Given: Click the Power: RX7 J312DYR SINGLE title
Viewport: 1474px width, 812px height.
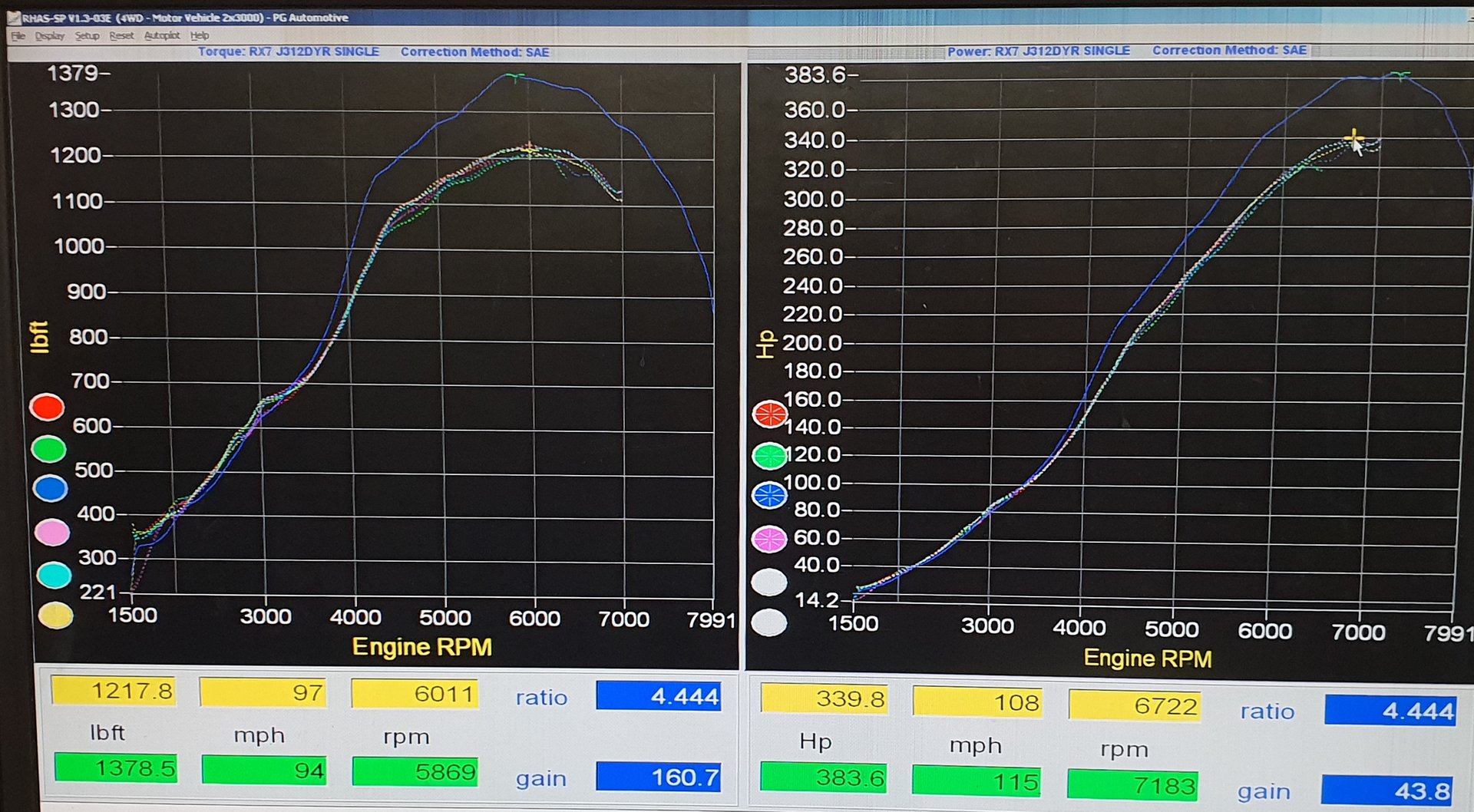Looking at the screenshot, I should pos(1039,51).
